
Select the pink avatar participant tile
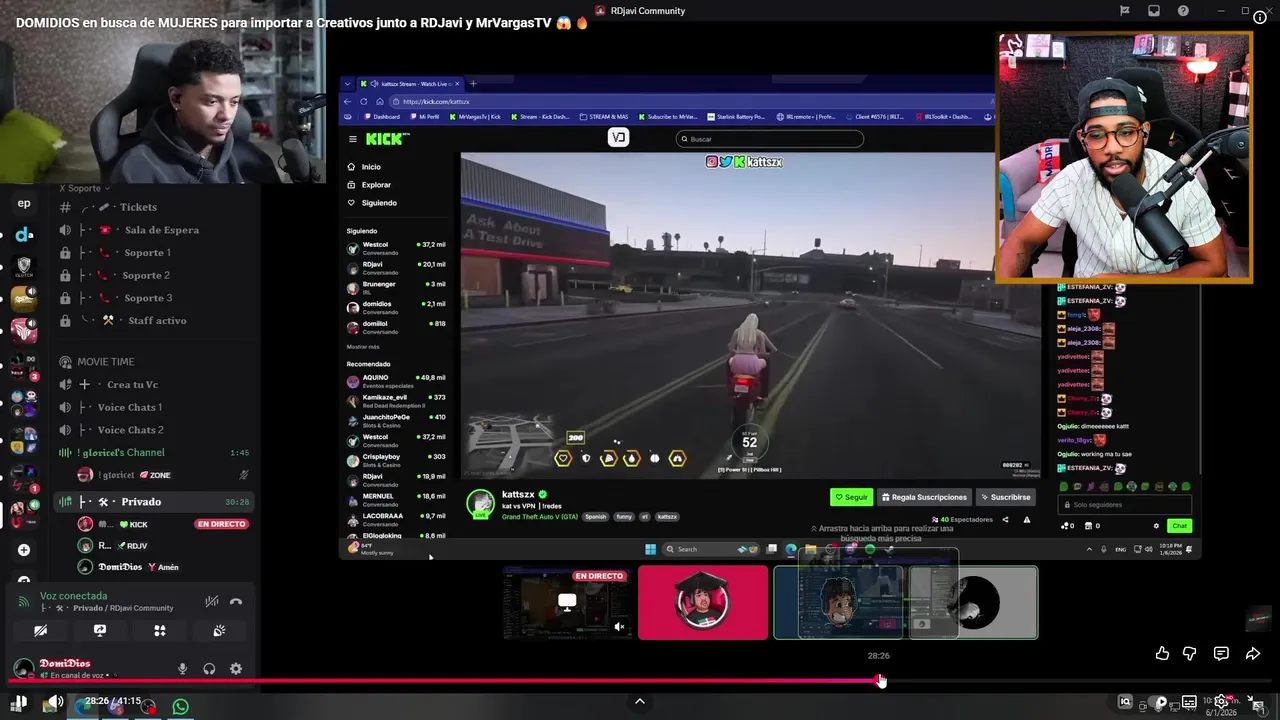tap(703, 602)
